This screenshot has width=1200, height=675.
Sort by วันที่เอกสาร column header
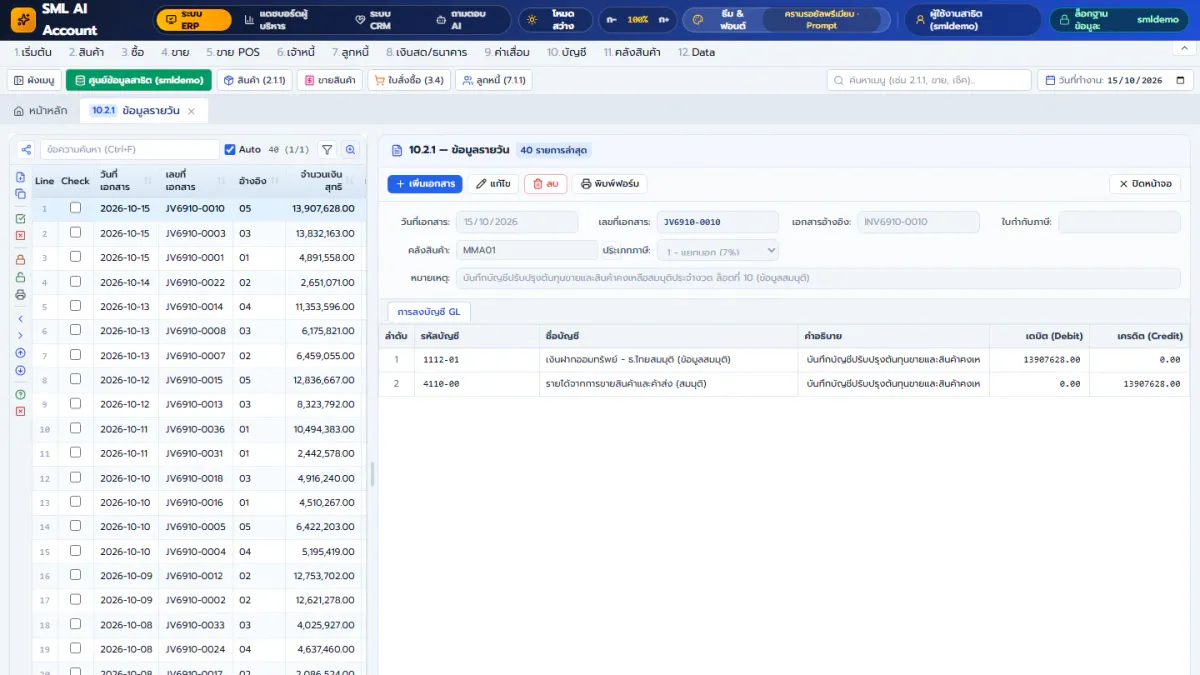click(x=124, y=181)
